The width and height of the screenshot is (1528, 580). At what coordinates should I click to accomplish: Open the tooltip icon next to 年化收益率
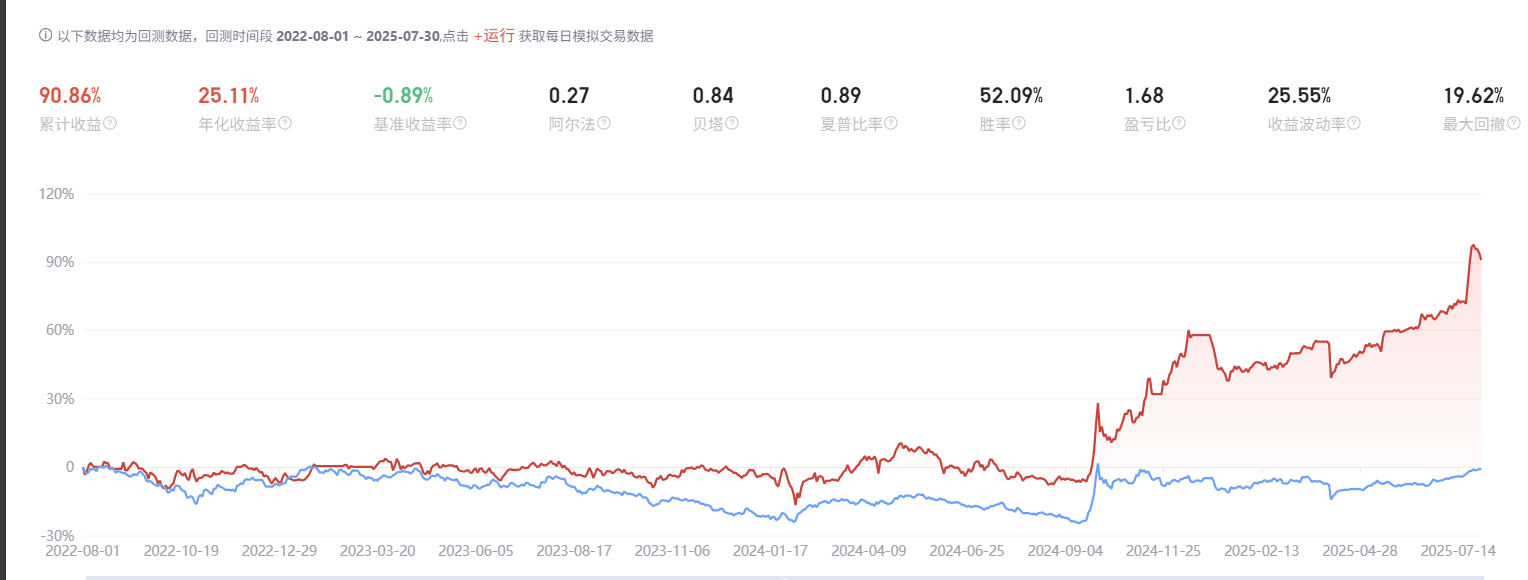pyautogui.click(x=285, y=123)
